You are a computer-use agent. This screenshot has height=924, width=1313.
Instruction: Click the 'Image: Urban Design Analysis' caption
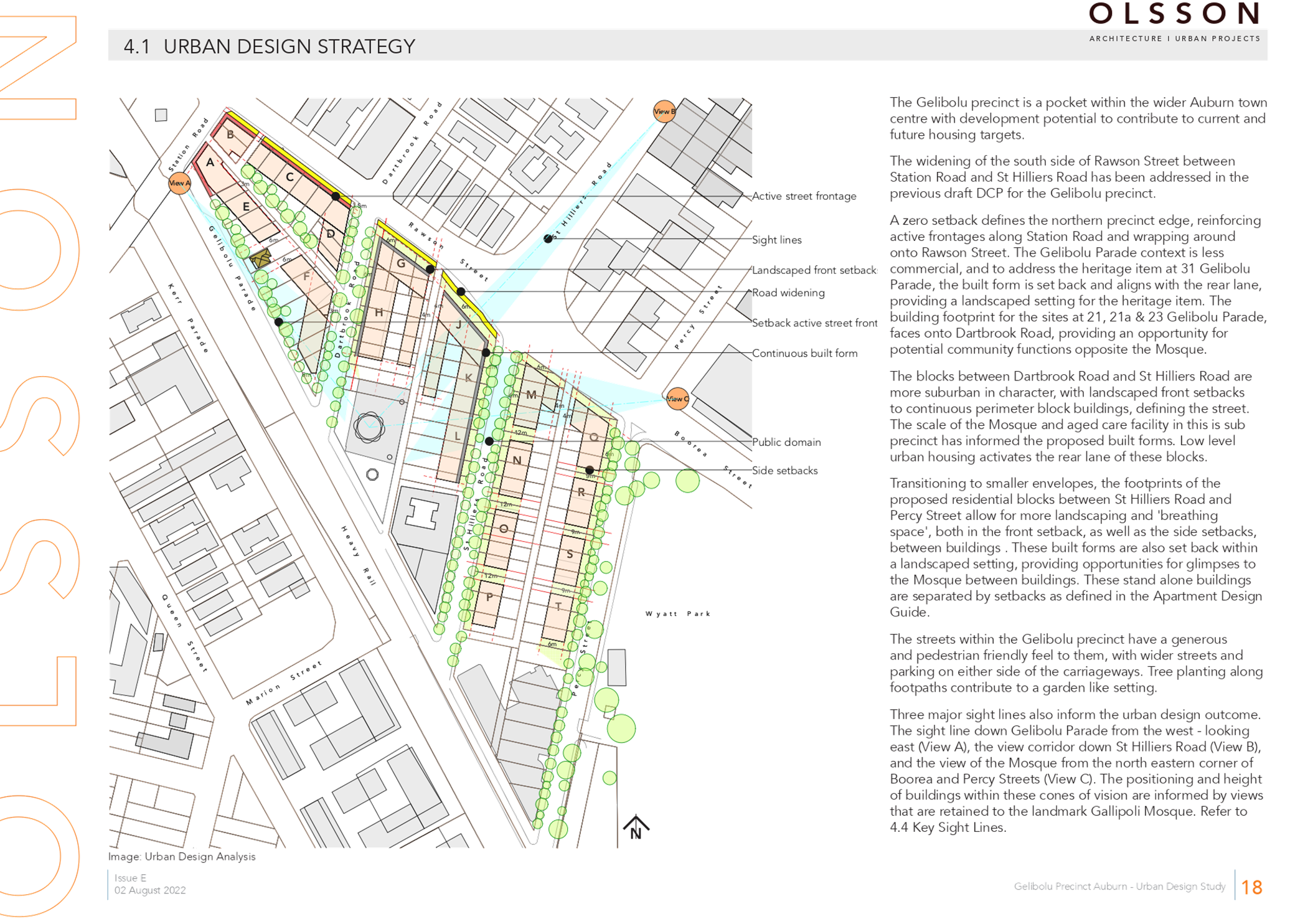pos(182,857)
